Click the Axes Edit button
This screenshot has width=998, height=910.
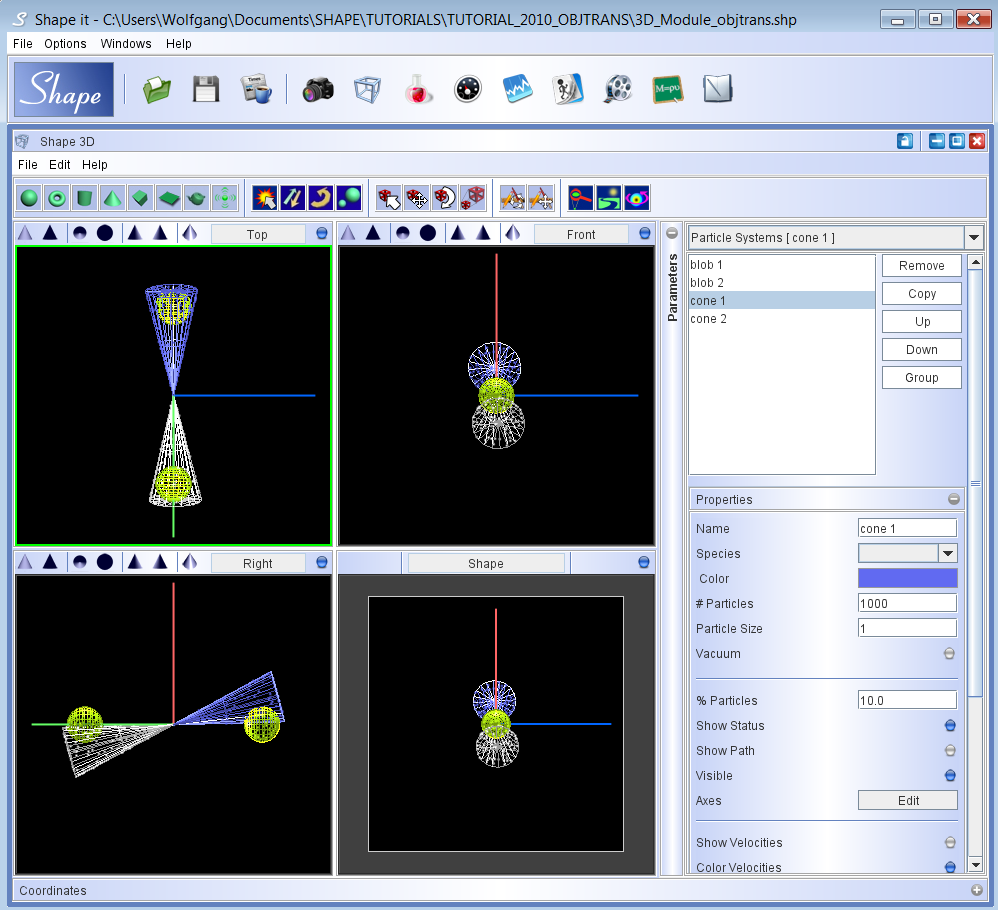point(908,801)
